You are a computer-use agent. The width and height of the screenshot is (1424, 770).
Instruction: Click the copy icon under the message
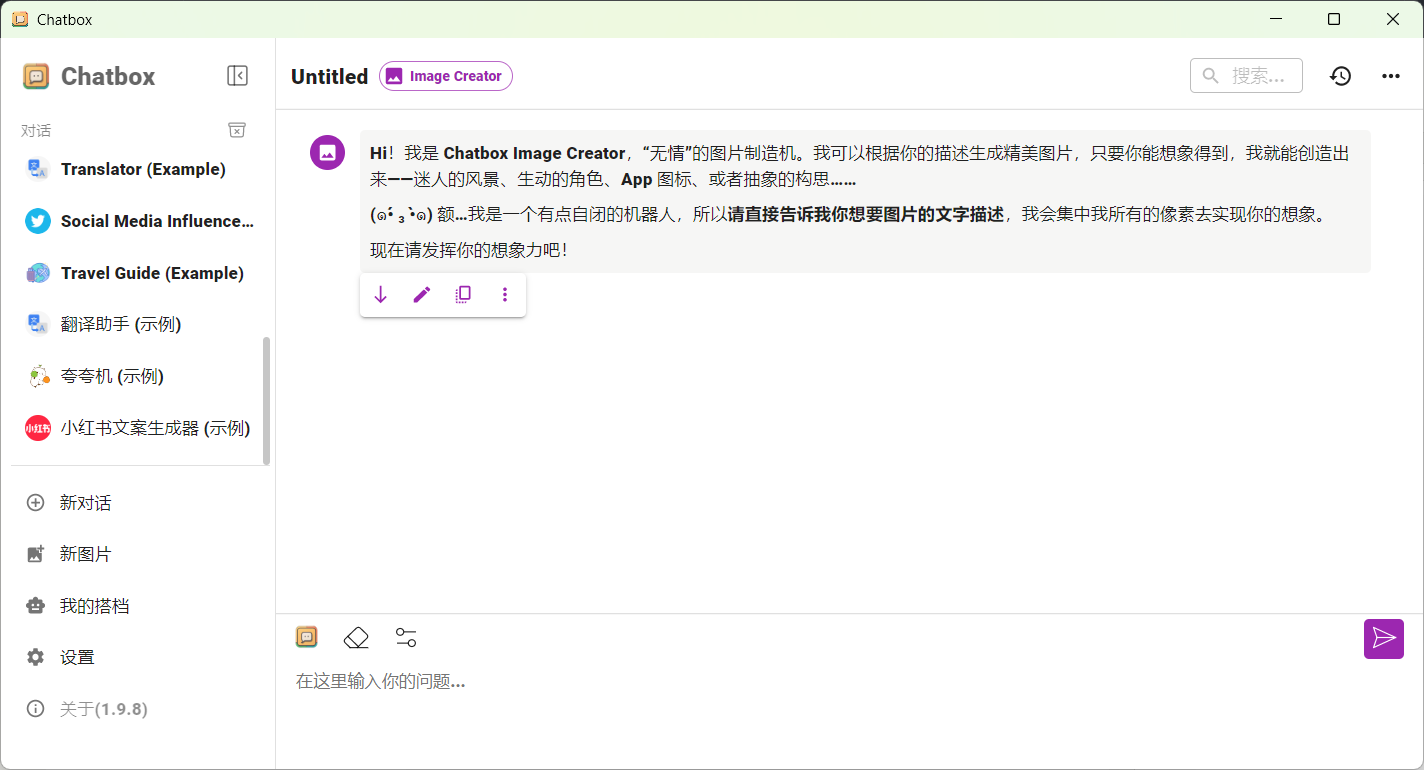coord(463,295)
